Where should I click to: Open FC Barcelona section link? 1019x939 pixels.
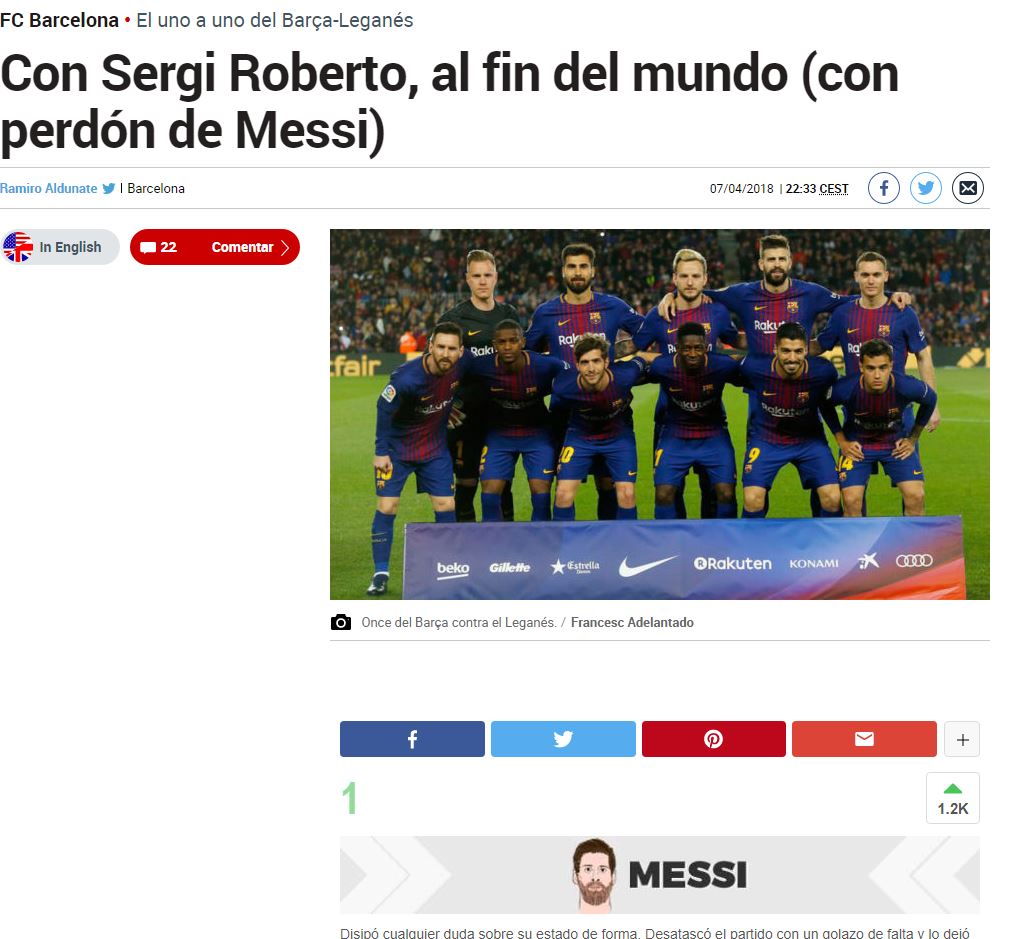[x=59, y=20]
